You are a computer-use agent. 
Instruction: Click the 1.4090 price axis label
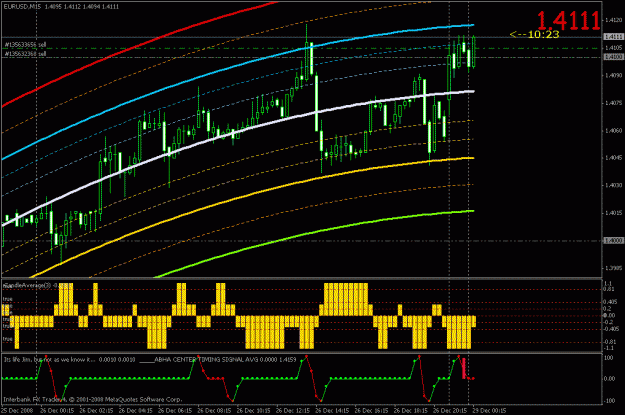tap(614, 75)
